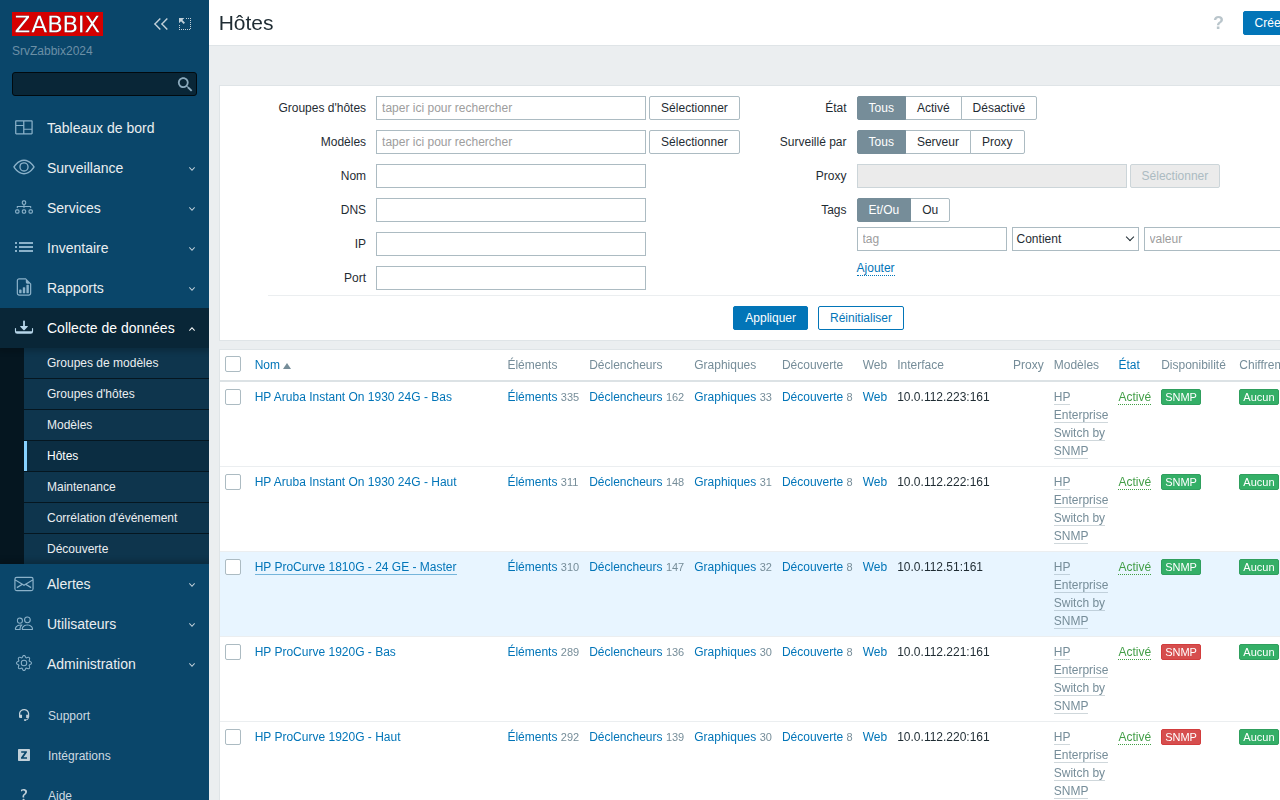This screenshot has height=800, width=1280.
Task: Expand the Rapports menu chevron
Action: [x=192, y=288]
